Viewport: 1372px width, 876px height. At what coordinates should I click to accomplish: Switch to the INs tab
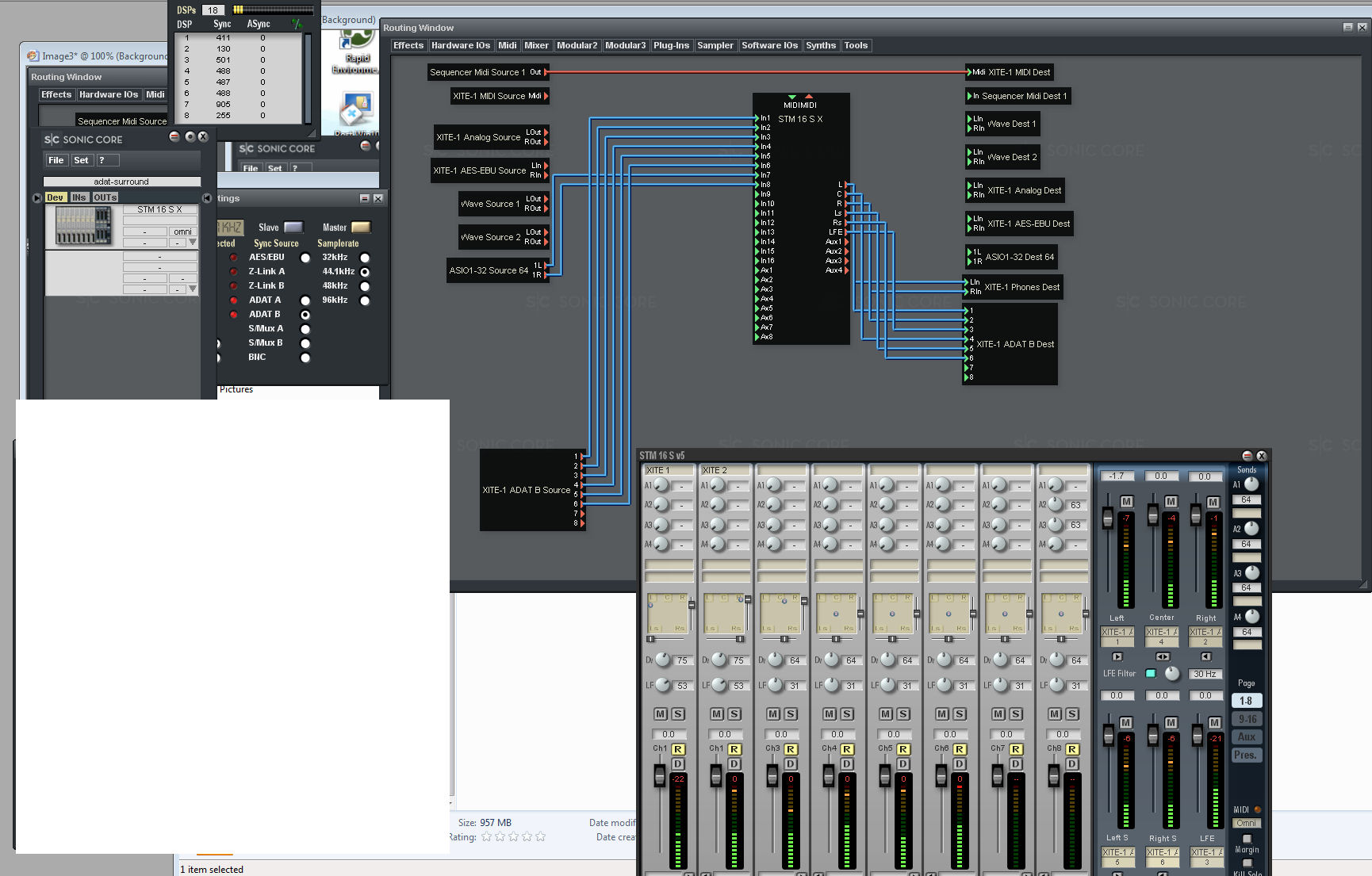(79, 197)
